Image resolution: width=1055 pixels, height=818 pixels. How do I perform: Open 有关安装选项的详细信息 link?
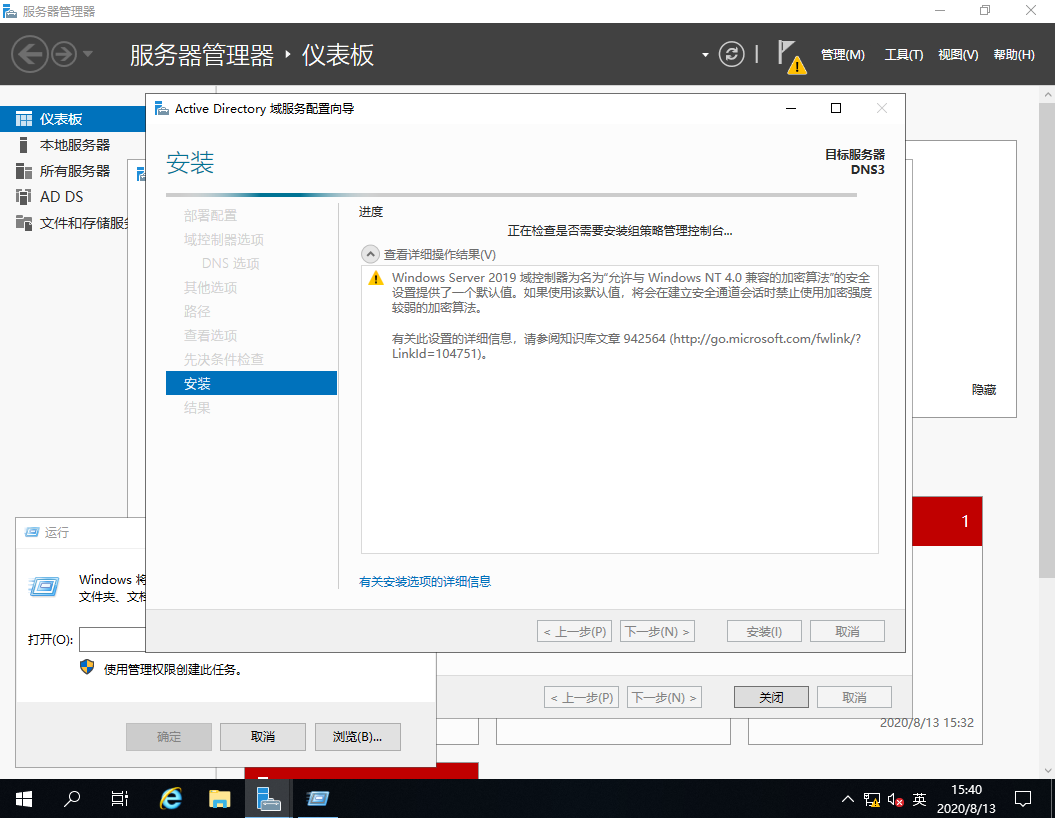(x=425, y=581)
